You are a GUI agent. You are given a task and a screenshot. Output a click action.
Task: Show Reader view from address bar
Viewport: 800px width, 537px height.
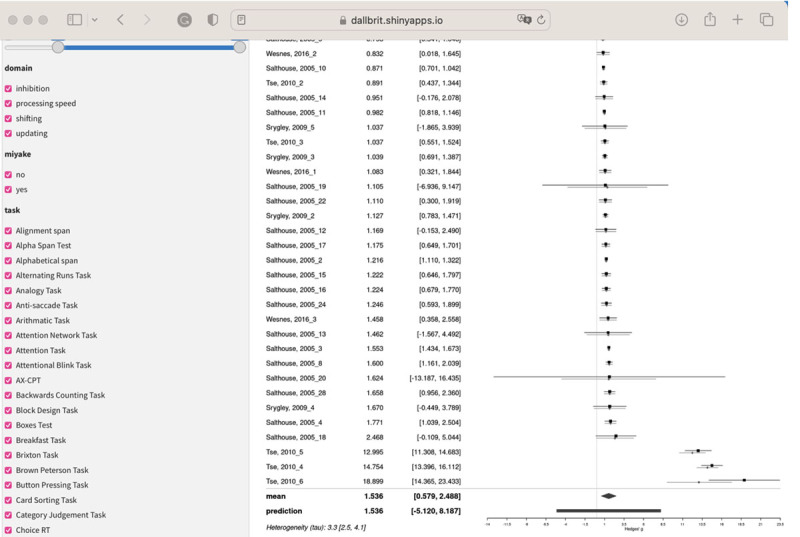point(242,19)
